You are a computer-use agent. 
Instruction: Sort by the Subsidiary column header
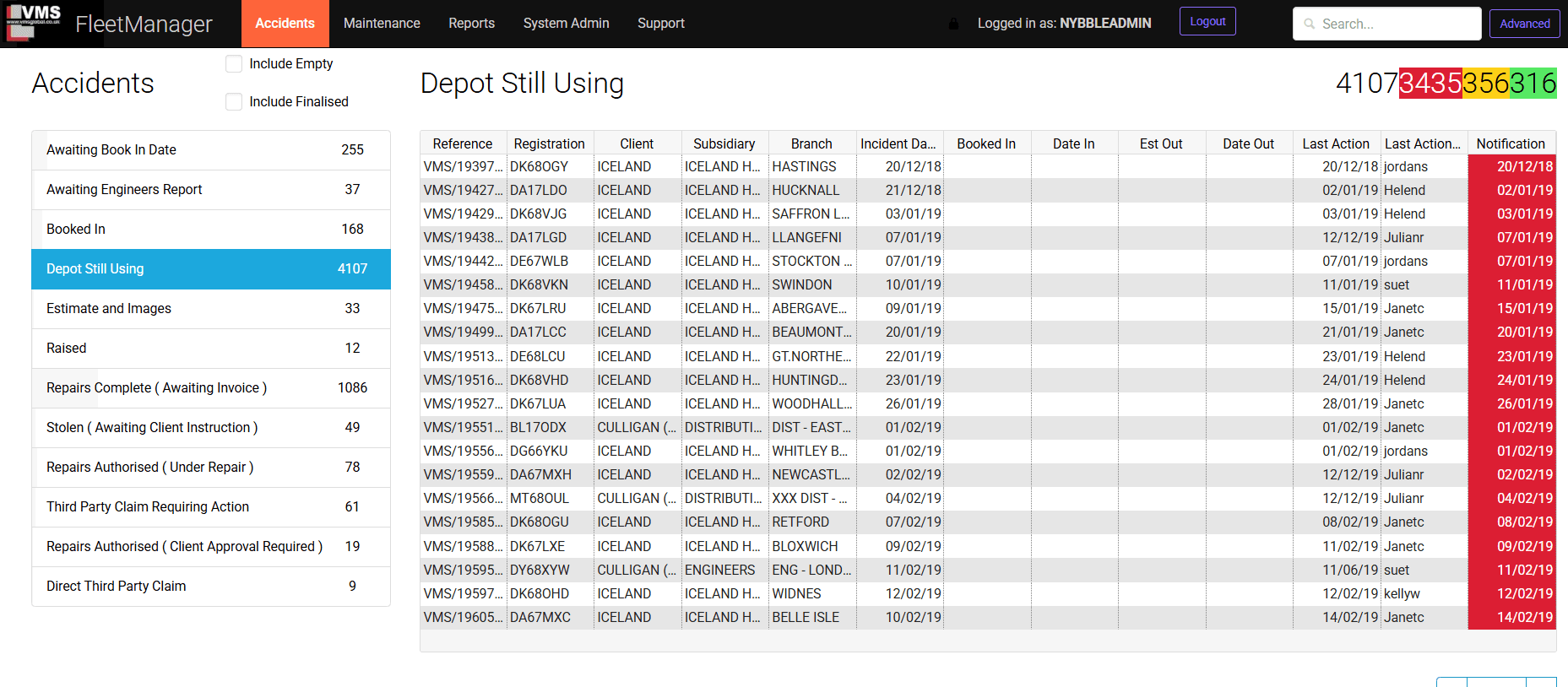click(x=724, y=143)
